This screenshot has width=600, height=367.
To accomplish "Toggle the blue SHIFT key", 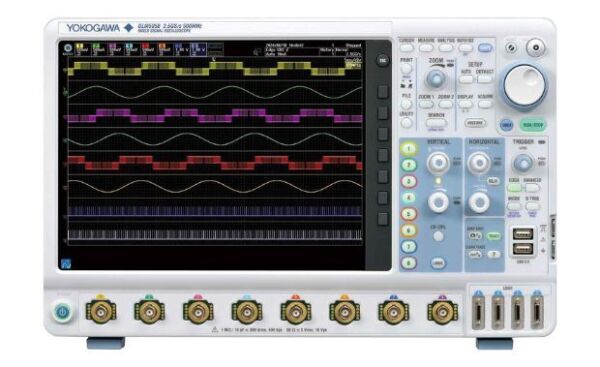I will [x=485, y=48].
